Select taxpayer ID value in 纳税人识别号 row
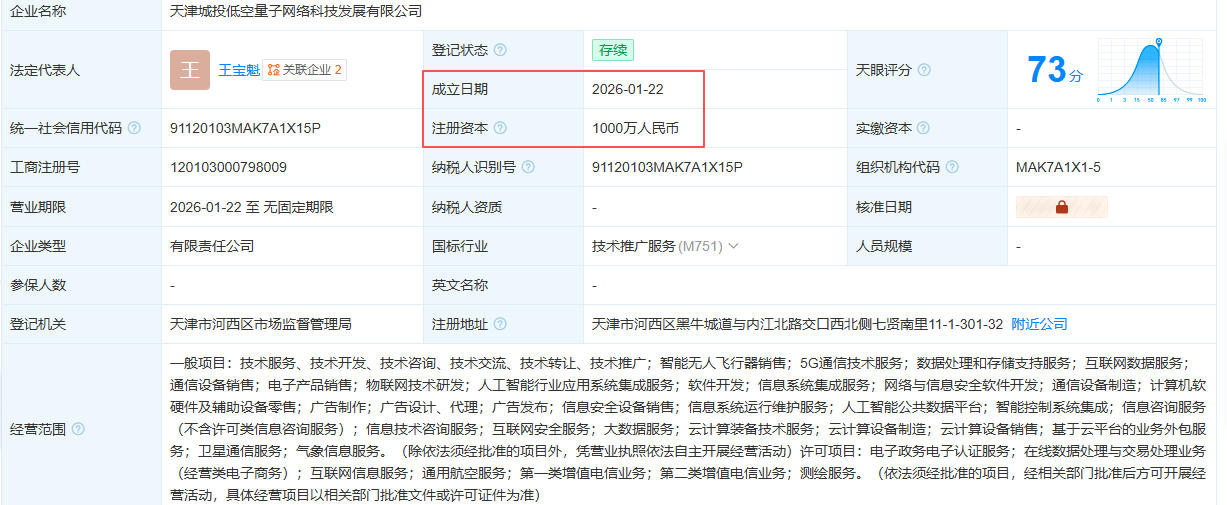The width and height of the screenshot is (1227, 505). pos(667,167)
